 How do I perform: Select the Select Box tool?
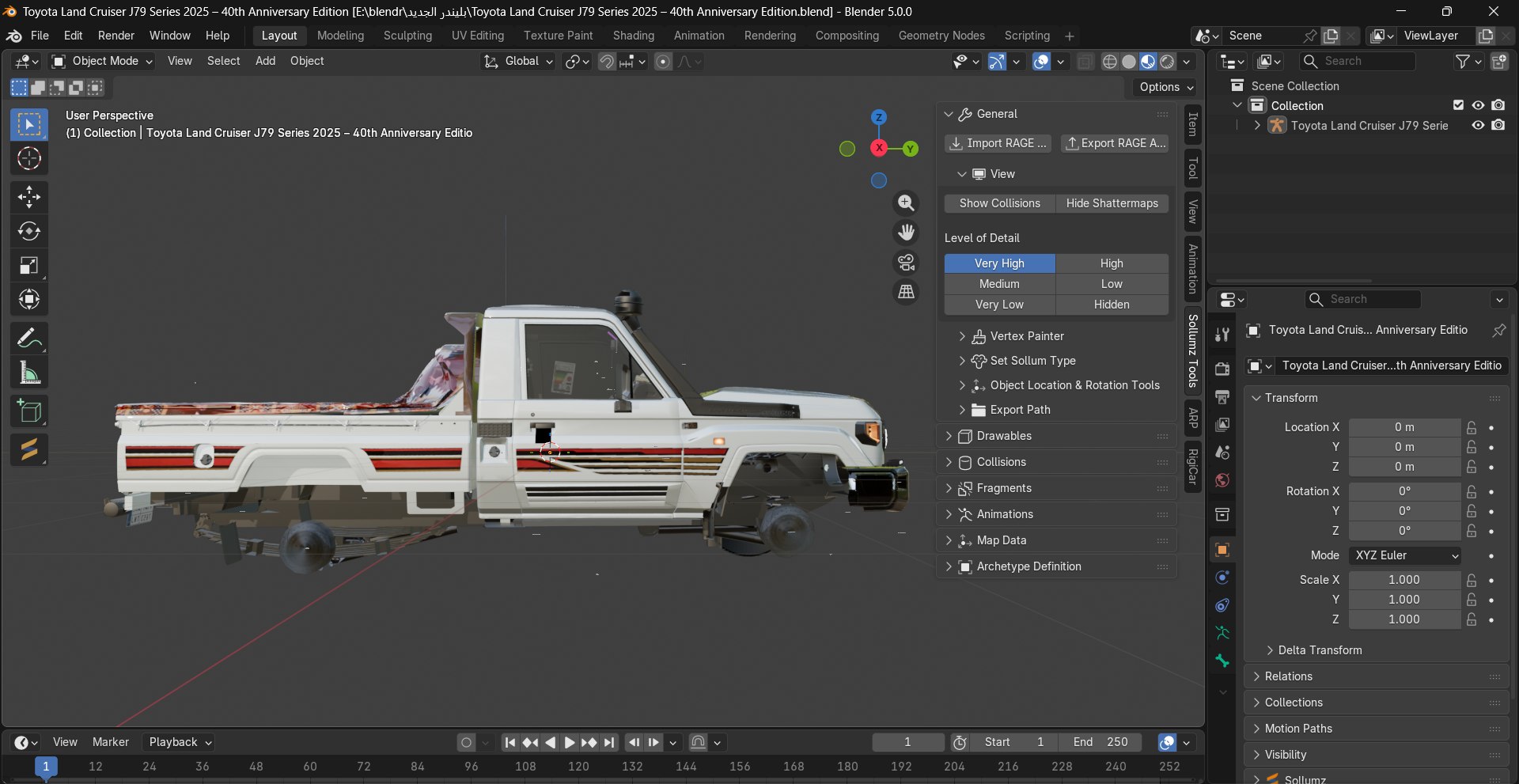(29, 125)
